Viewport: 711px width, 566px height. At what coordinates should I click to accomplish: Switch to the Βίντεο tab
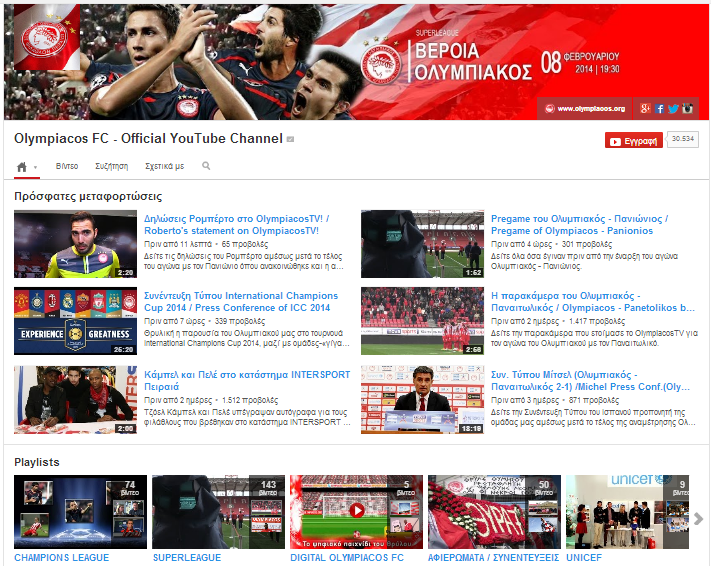coord(67,167)
